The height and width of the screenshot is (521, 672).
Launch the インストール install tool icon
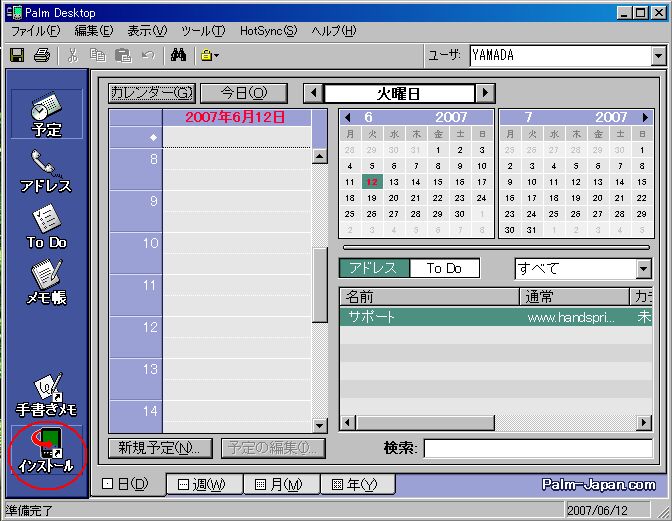(x=46, y=451)
